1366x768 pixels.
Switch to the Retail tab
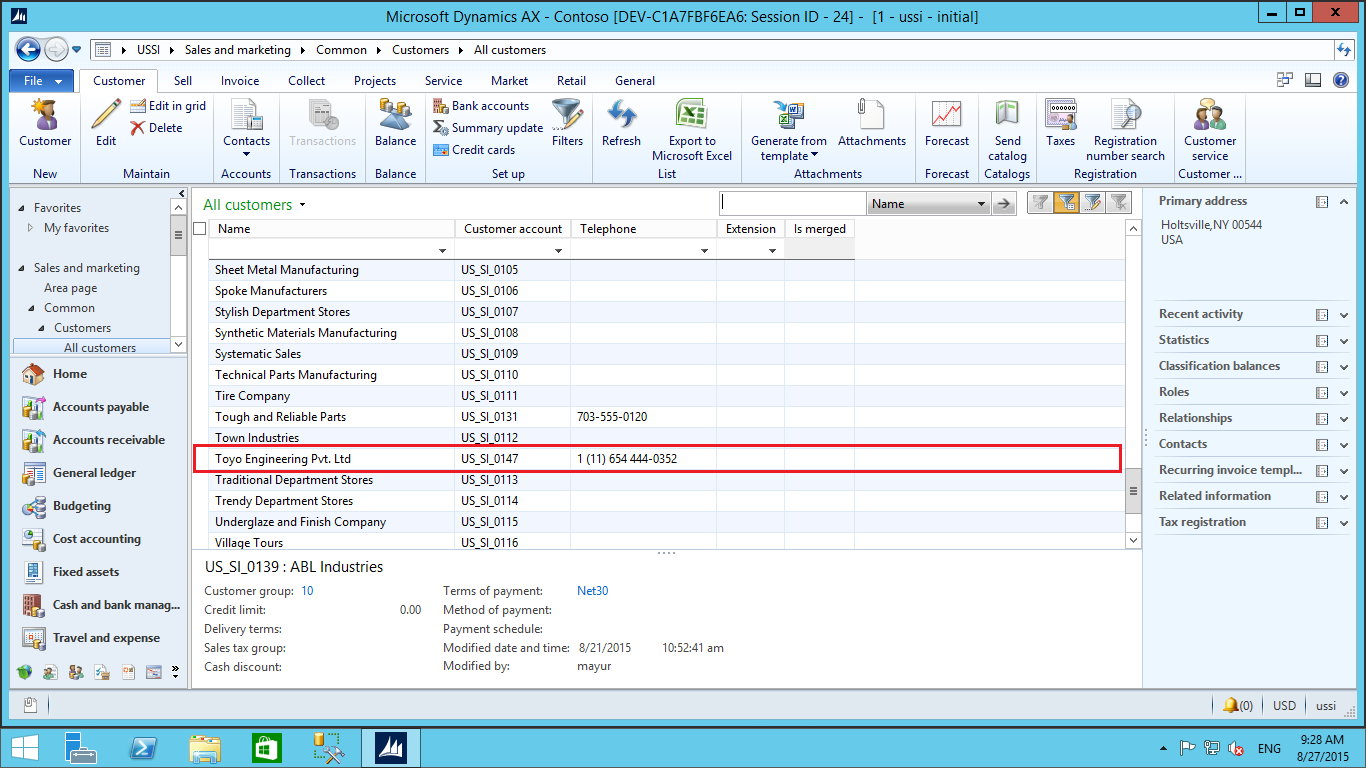(571, 81)
